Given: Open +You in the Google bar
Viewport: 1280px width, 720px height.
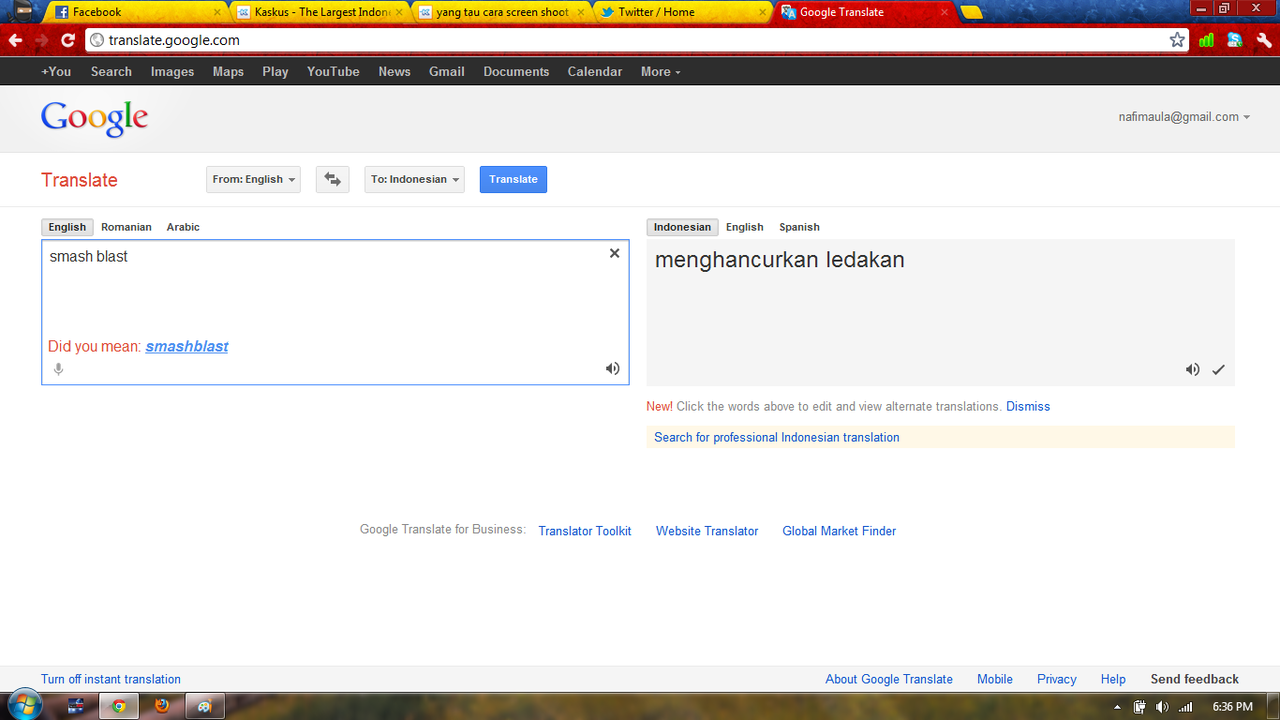Looking at the screenshot, I should (56, 71).
